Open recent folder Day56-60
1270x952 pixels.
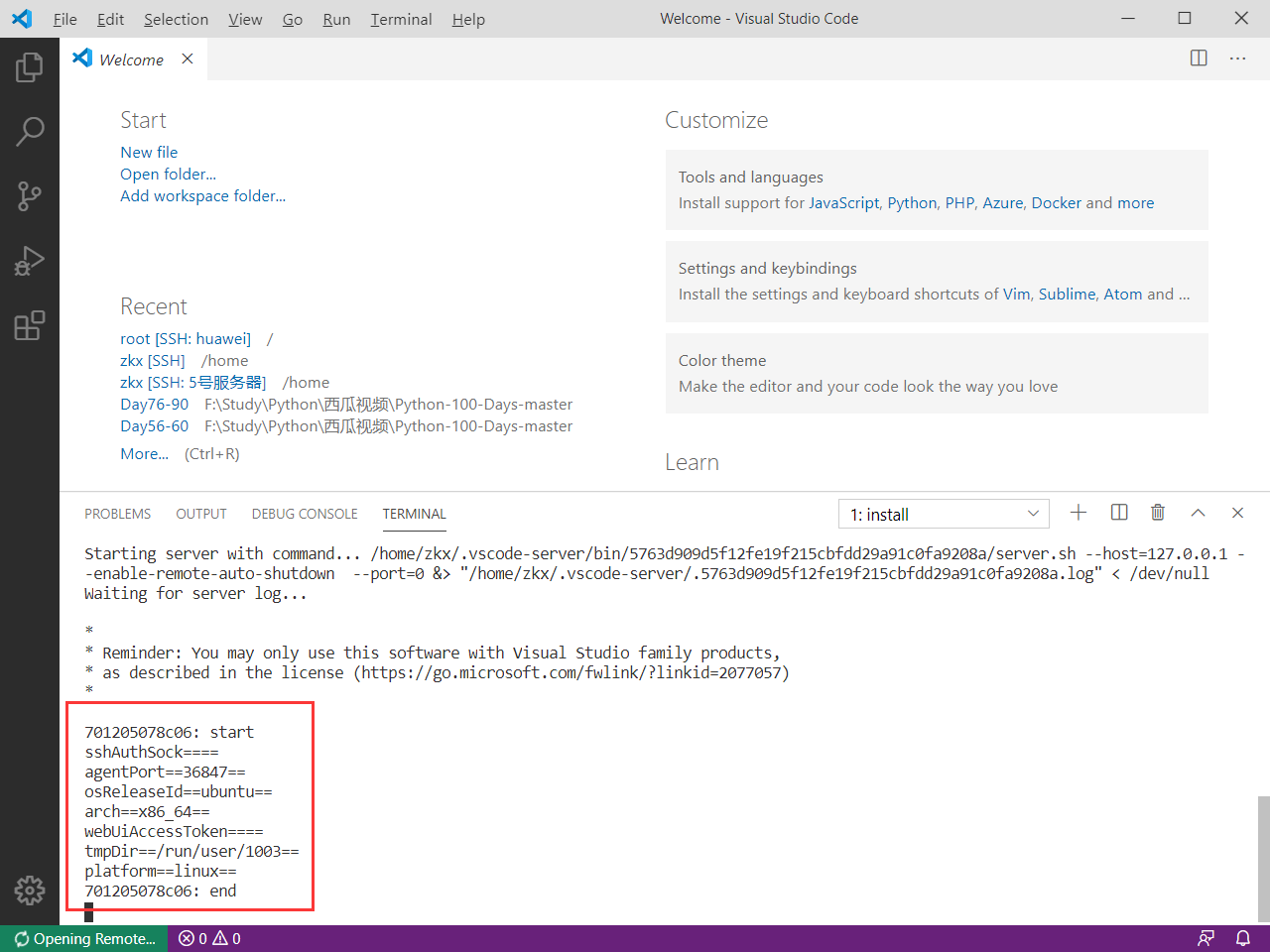154,425
